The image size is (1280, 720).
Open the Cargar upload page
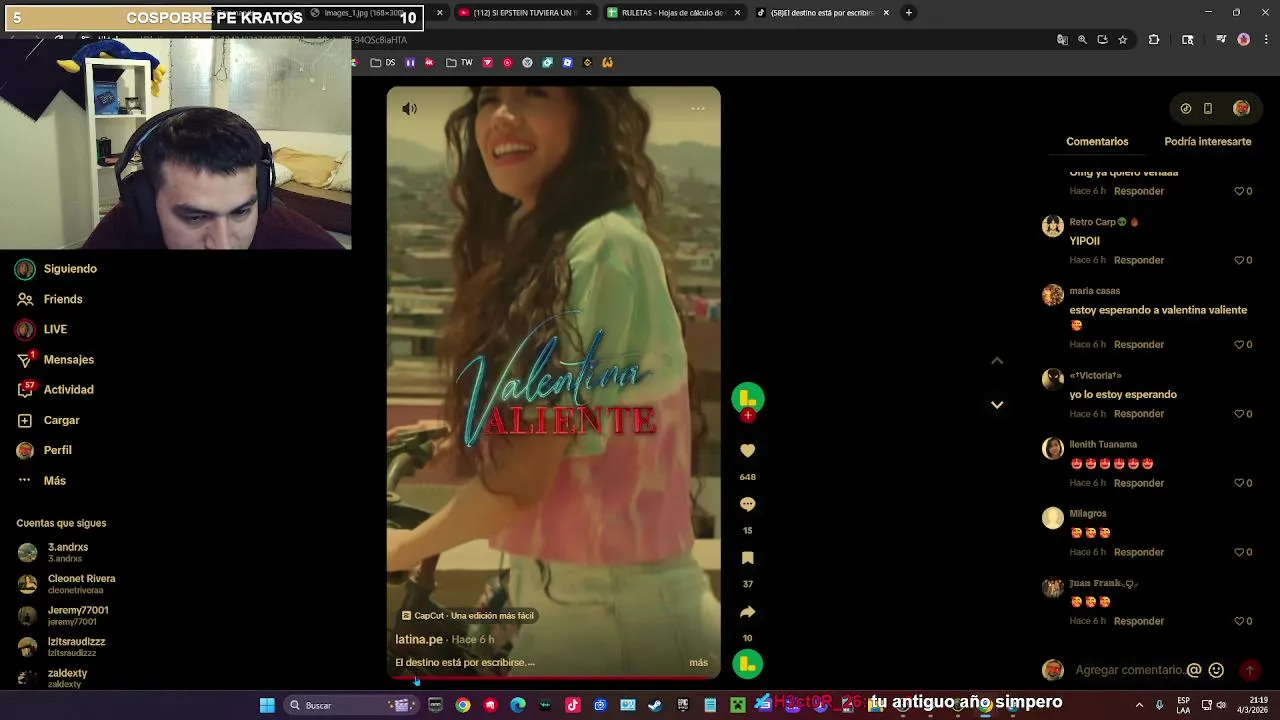tap(48, 420)
